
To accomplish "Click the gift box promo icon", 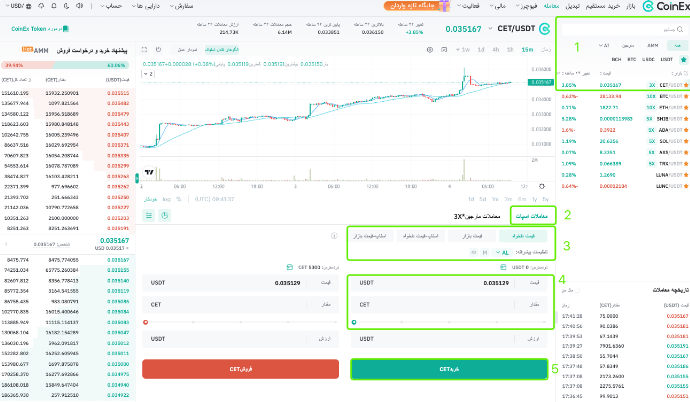I will [444, 6].
